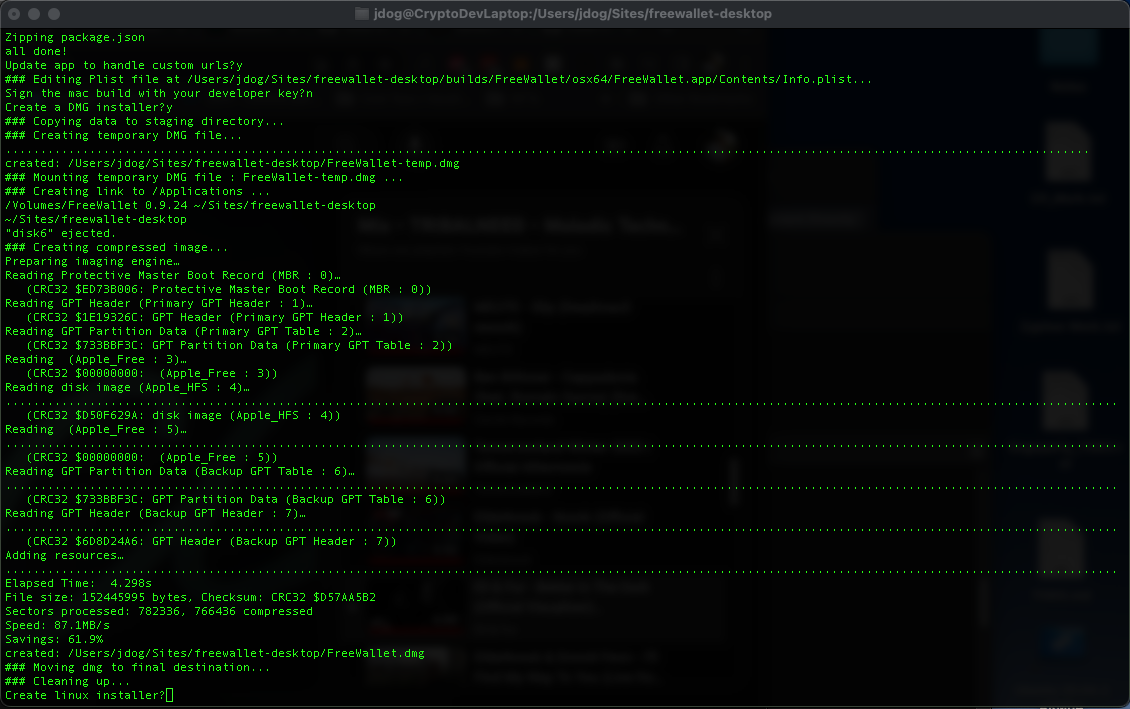
Task: Click '### Copying data to staging directory...'
Action: coord(145,121)
